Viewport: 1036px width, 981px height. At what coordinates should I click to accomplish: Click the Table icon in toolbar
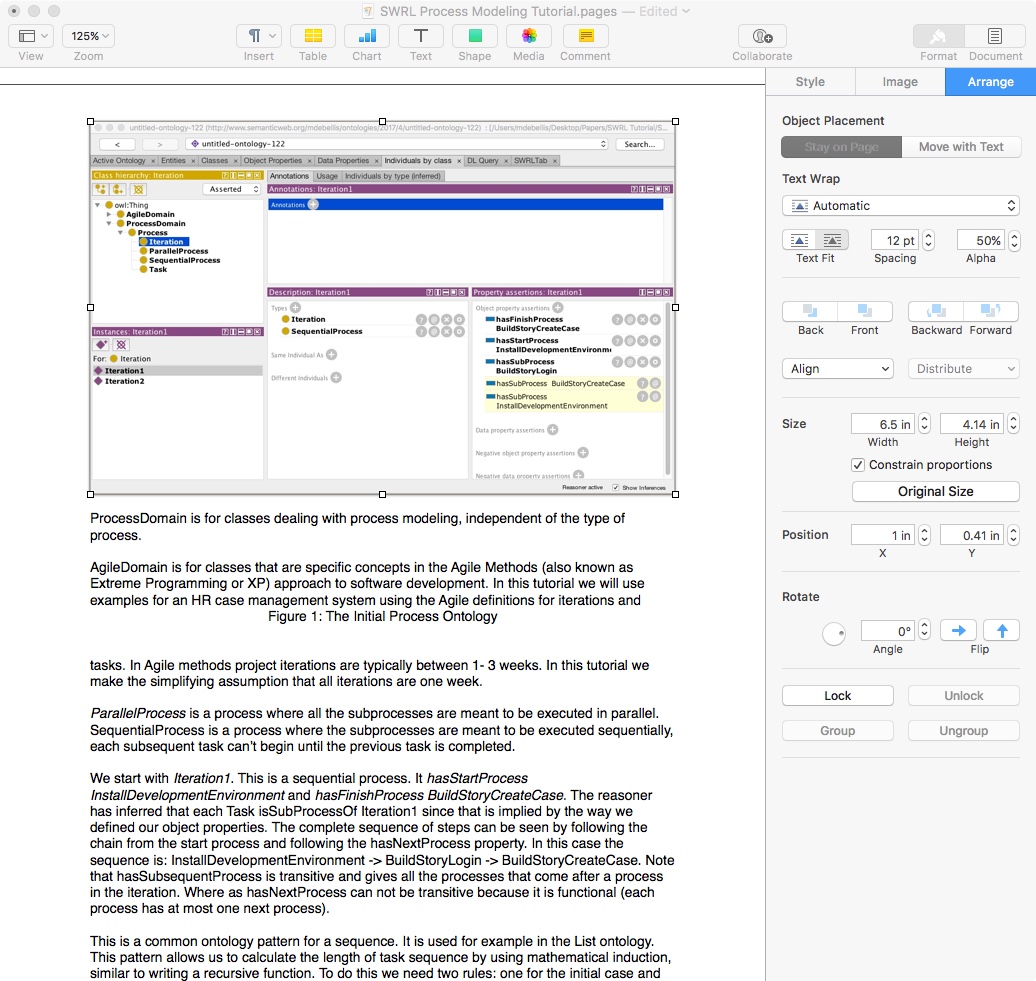[312, 36]
